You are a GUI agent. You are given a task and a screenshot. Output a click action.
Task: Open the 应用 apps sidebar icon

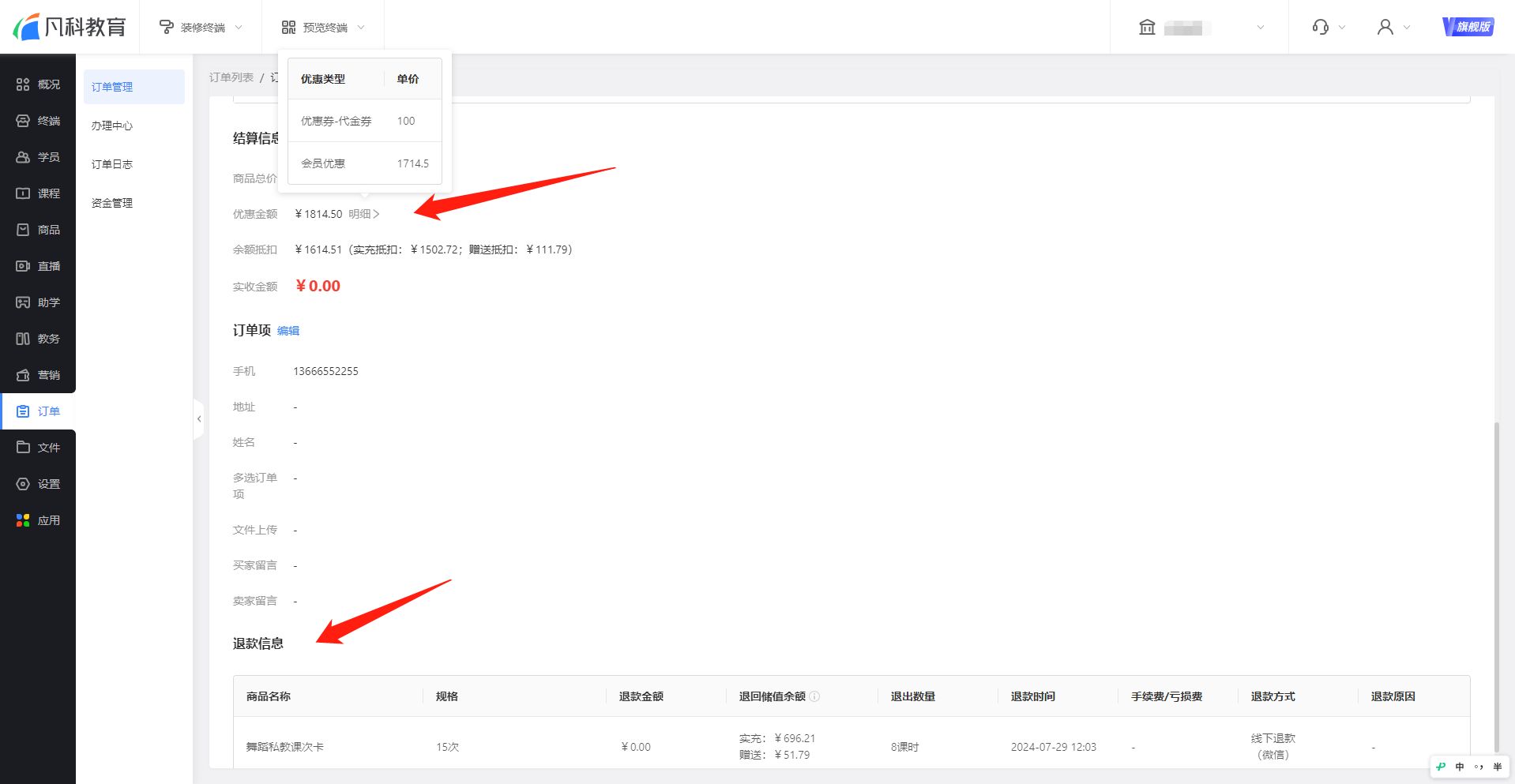pos(23,520)
